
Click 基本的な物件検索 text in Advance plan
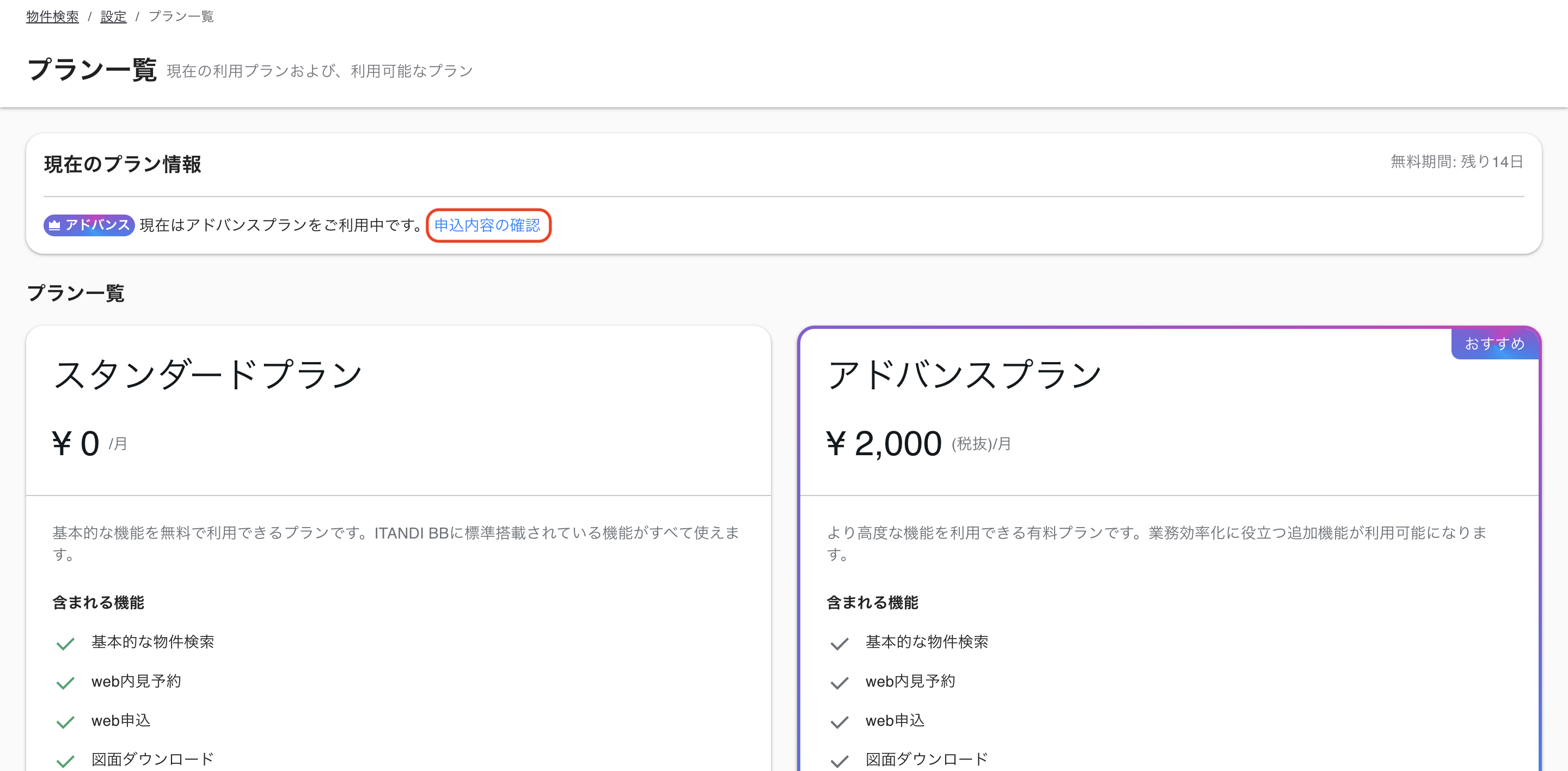click(927, 642)
